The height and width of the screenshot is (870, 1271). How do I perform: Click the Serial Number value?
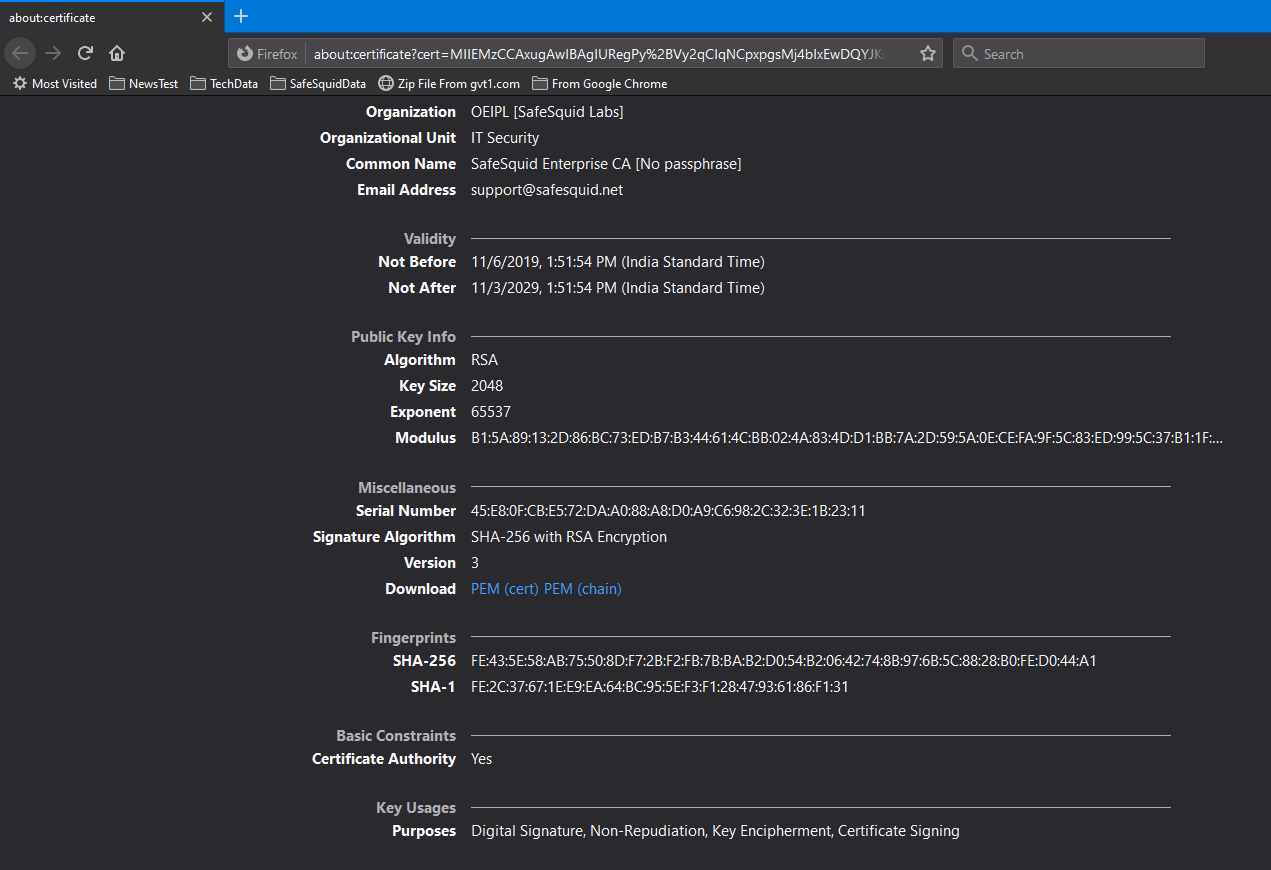(668, 511)
